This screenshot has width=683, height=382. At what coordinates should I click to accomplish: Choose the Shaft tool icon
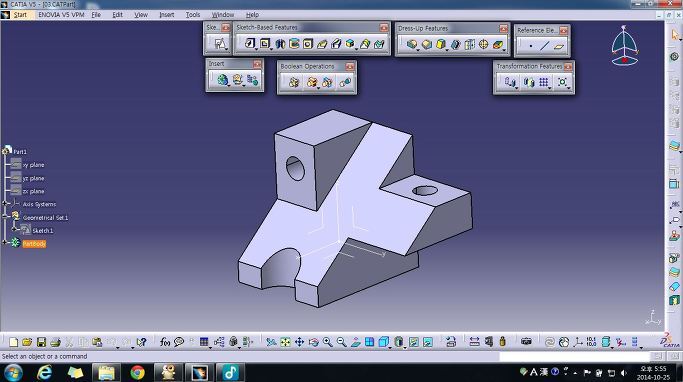(280, 44)
